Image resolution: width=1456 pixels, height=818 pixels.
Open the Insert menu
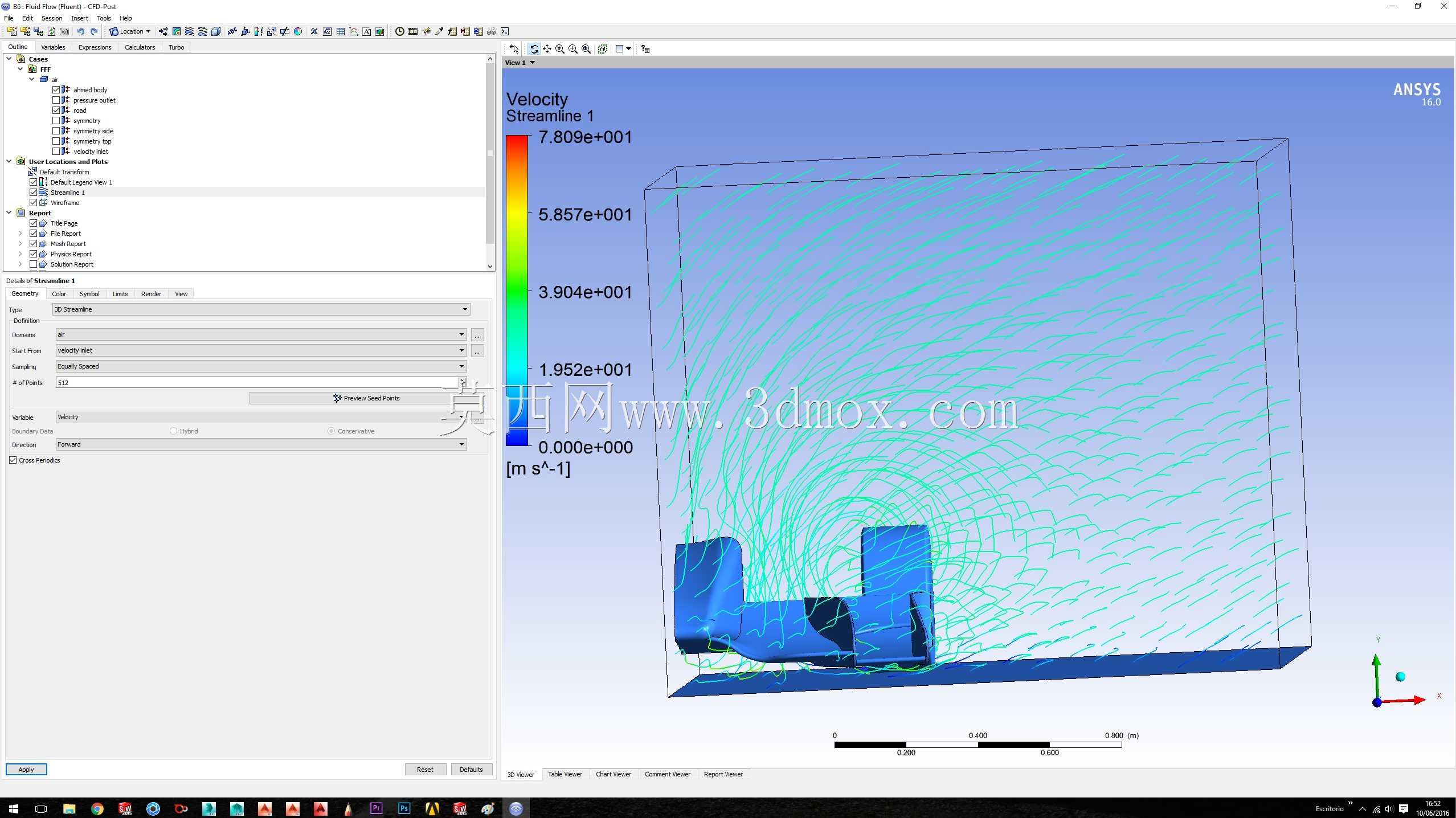pos(80,18)
